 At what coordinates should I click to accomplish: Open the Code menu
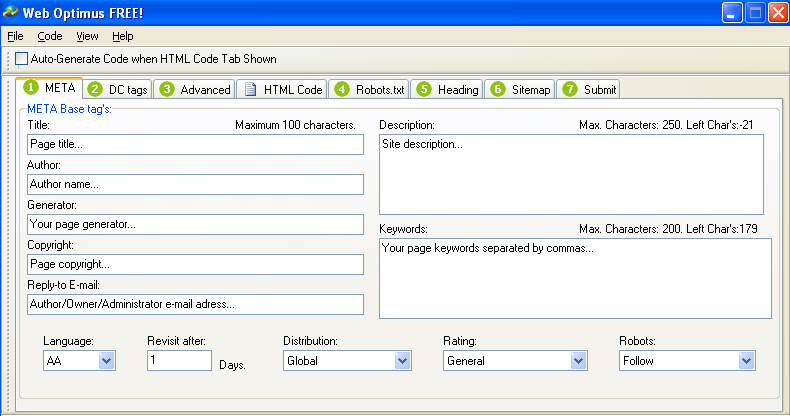[x=50, y=36]
